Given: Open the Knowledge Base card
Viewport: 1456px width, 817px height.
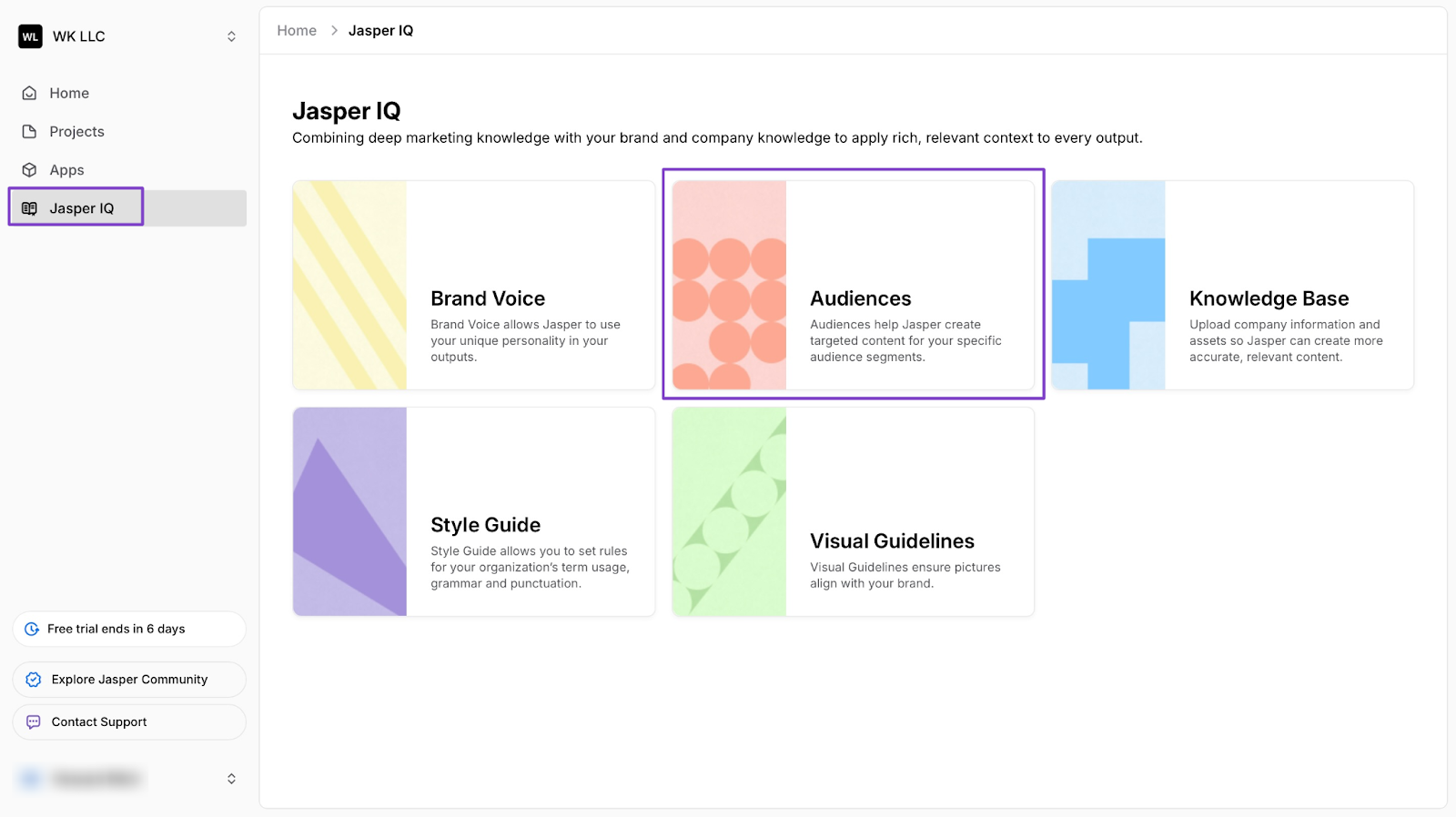Looking at the screenshot, I should (x=1232, y=285).
